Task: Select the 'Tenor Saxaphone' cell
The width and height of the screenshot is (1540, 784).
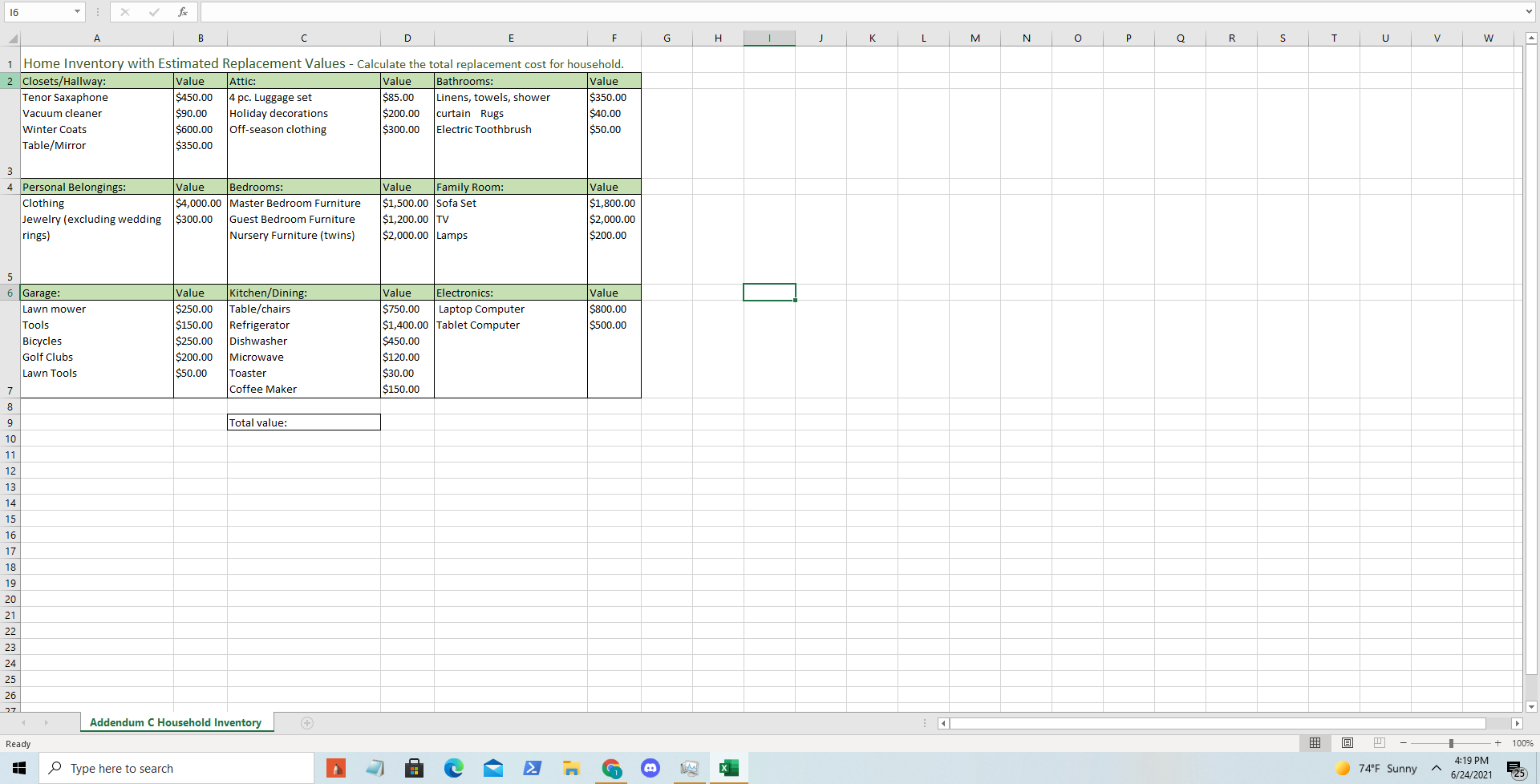Action: pyautogui.click(x=65, y=98)
